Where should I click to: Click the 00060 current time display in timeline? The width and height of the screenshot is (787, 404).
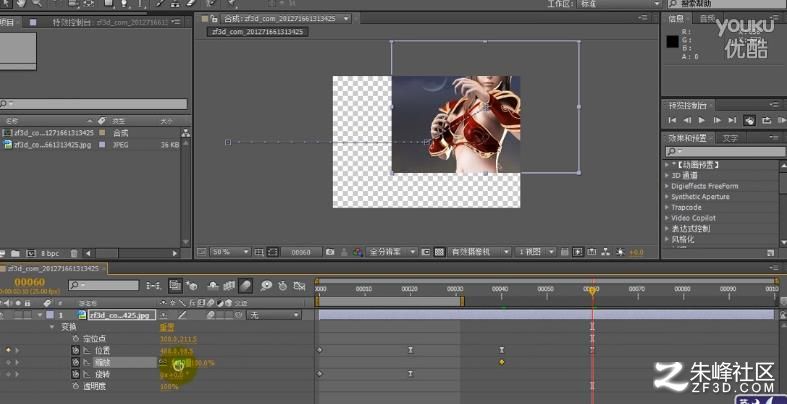coord(30,282)
